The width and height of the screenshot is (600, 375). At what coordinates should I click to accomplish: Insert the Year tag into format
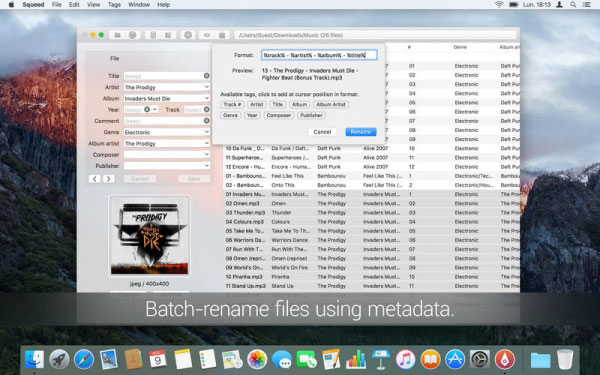tap(252, 115)
